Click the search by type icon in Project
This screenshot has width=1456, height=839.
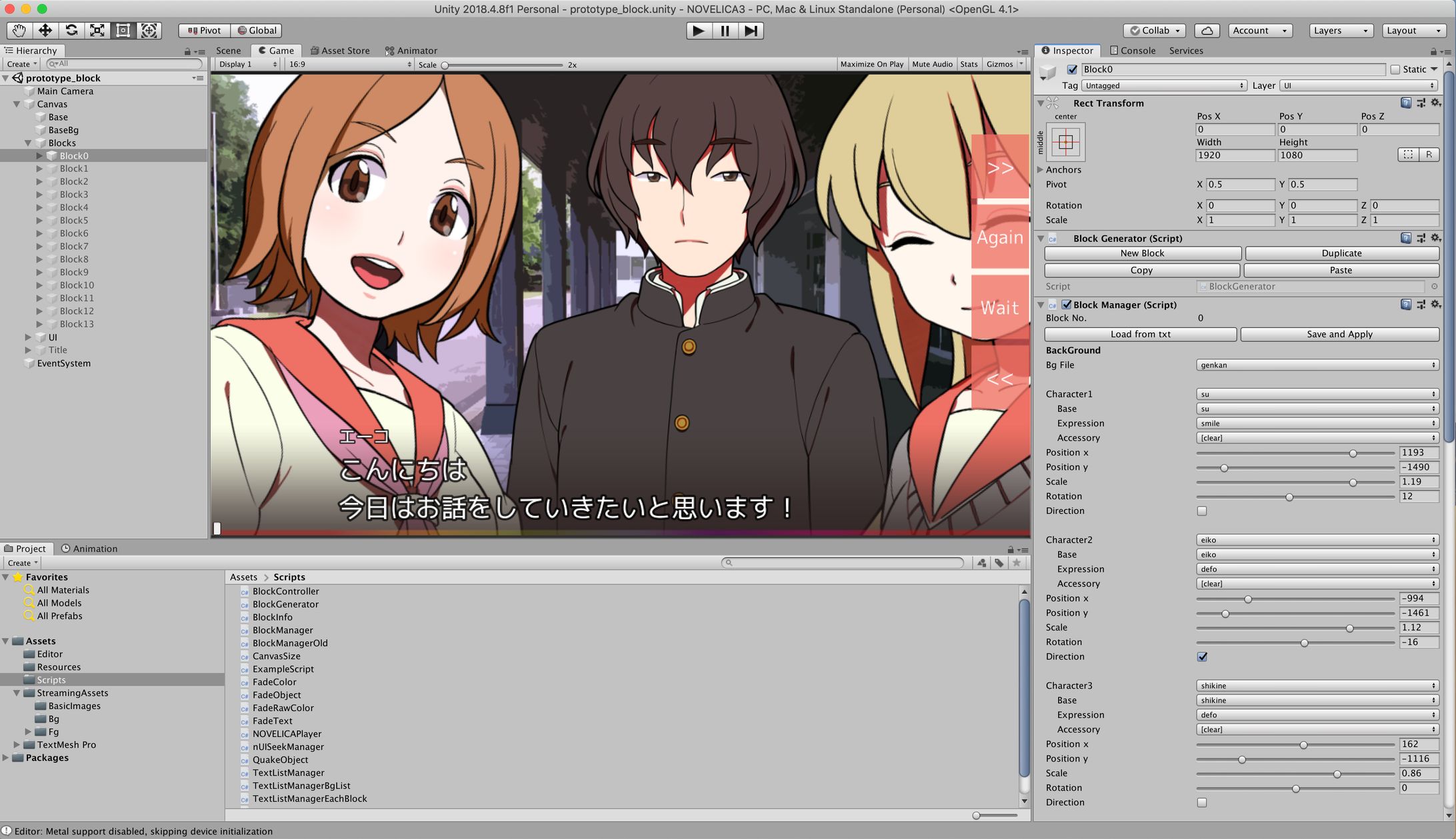click(x=981, y=563)
